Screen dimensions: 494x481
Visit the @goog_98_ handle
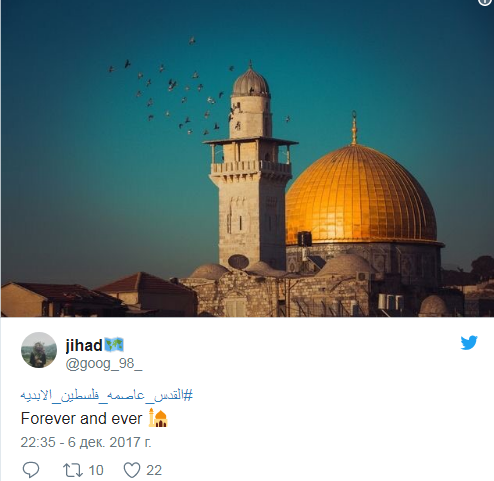point(104,363)
